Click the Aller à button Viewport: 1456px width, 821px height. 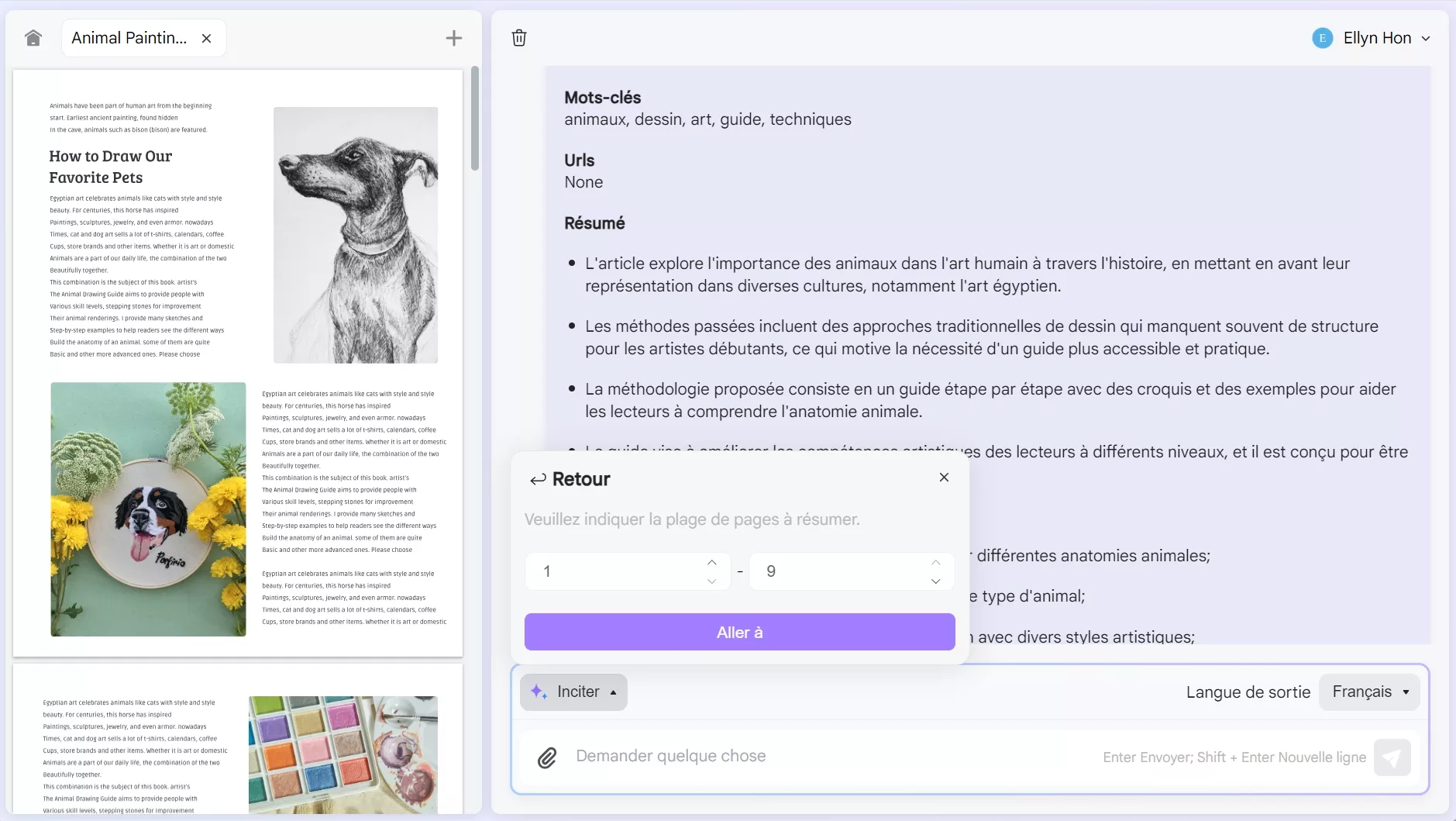739,632
